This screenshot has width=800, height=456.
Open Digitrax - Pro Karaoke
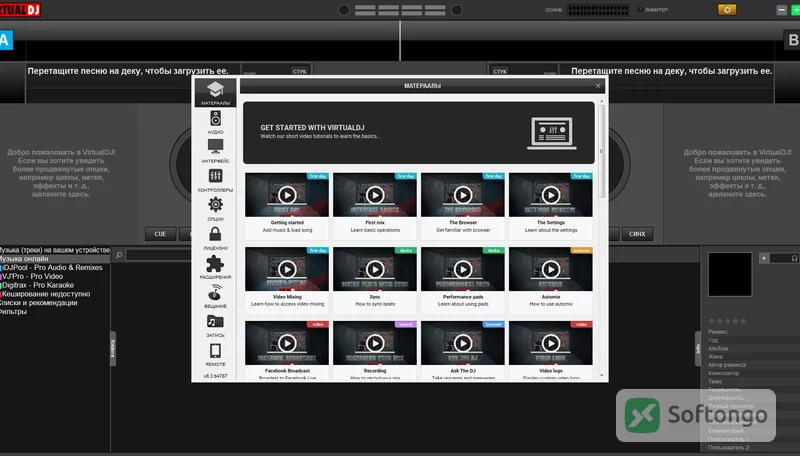[38, 285]
